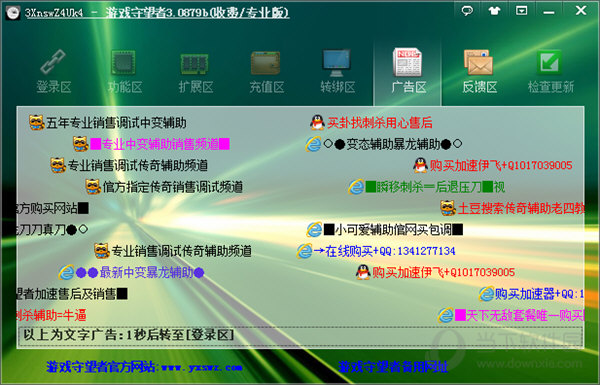Viewport: 600px width, 385px height.
Task: Click cat icon beside 五年专业销售调试中变辅助
Action: (x=37, y=123)
